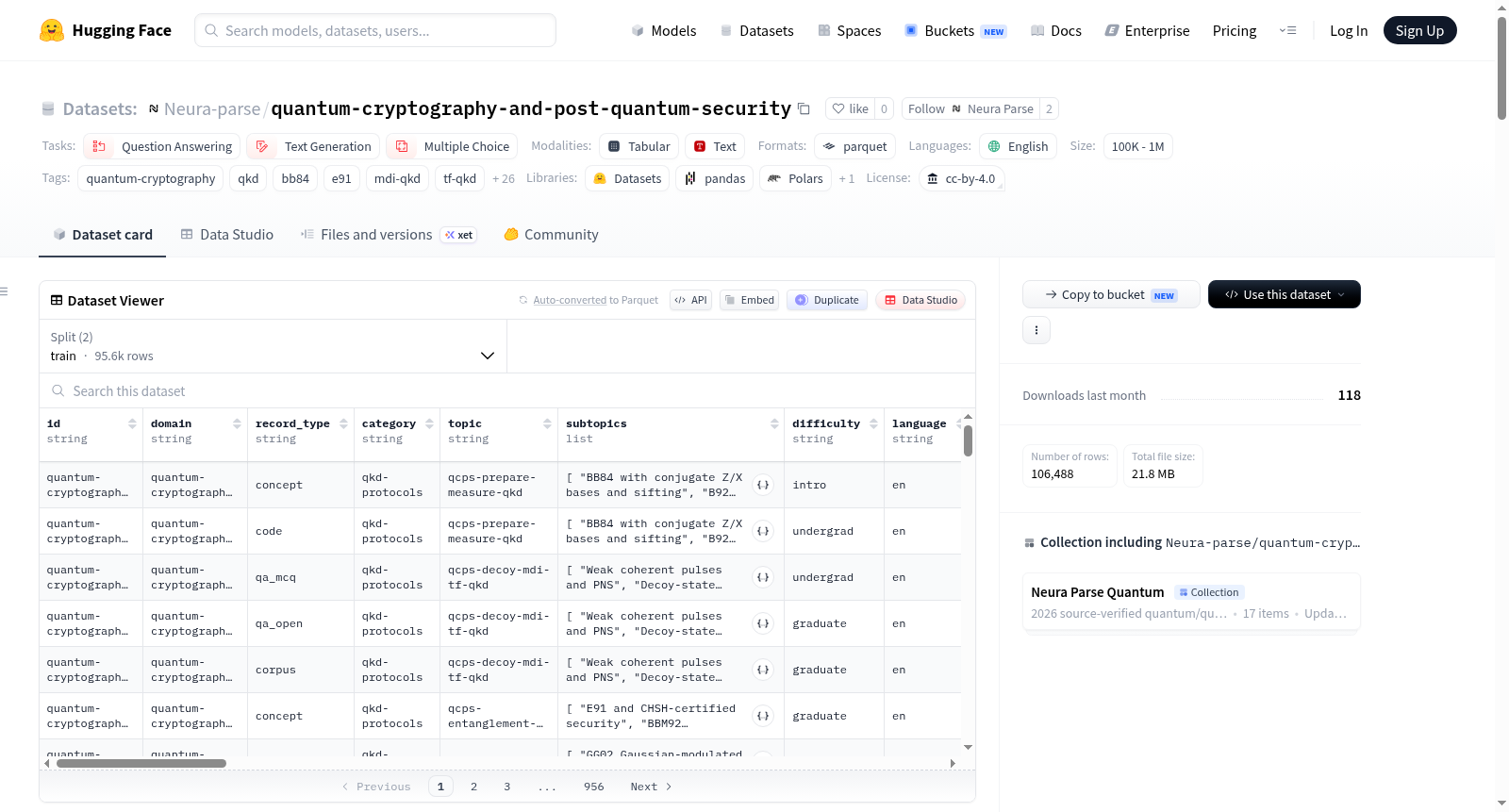Sort by the difficulty column
Screen dimensions: 1509x812
coord(873,424)
